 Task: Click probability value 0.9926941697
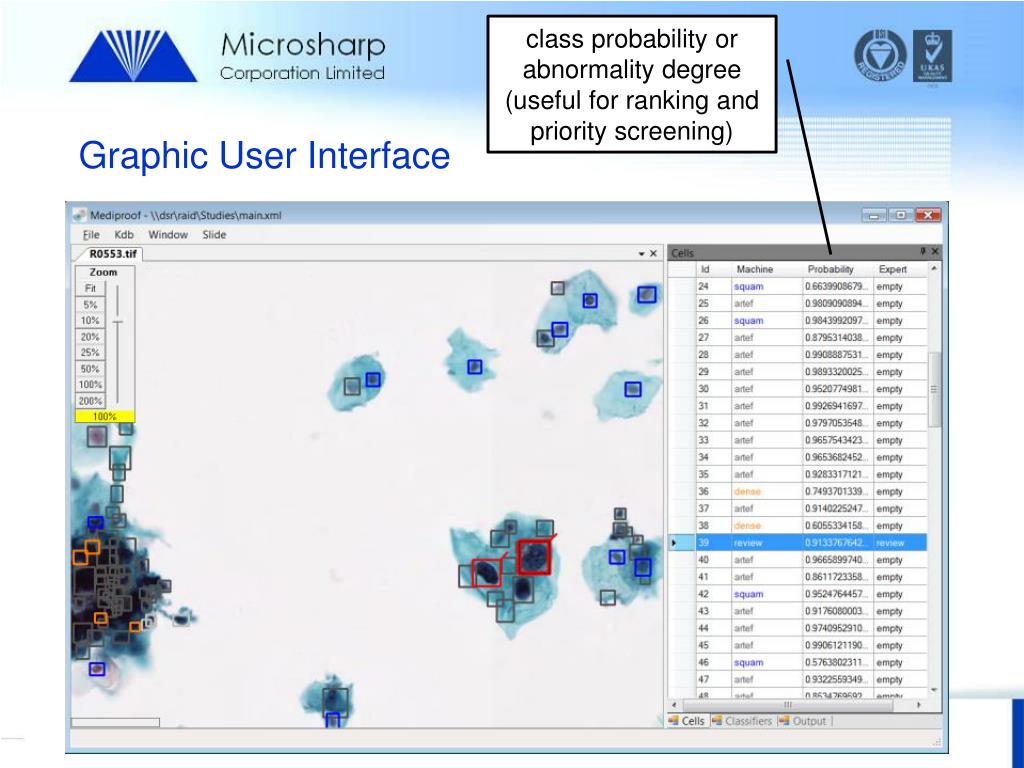[837, 406]
